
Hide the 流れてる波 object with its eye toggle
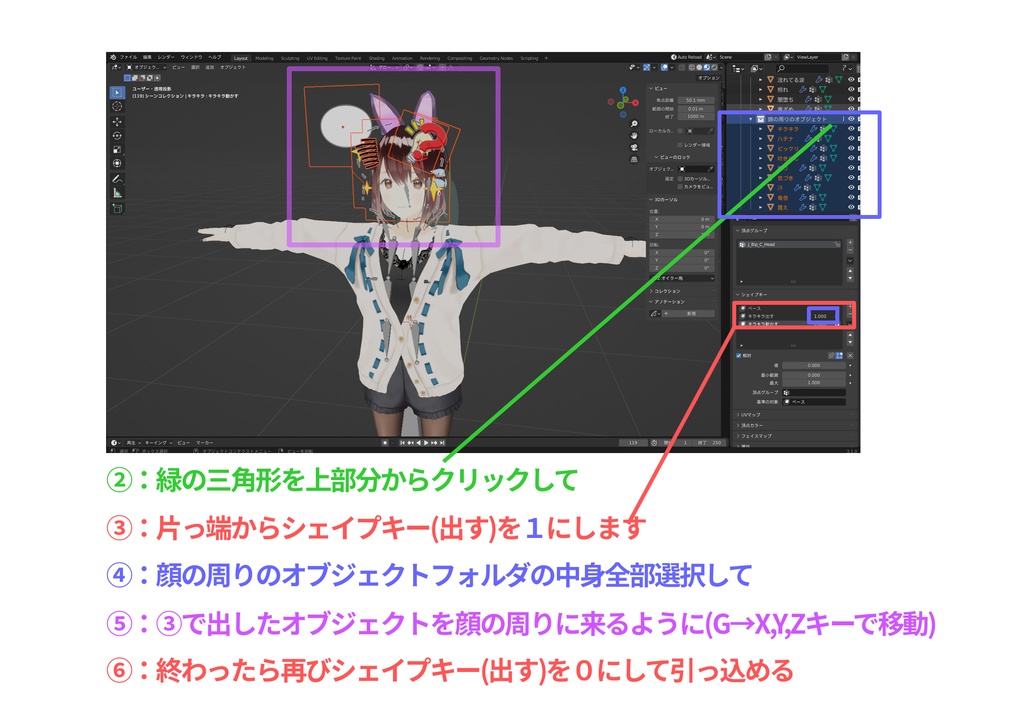[850, 79]
